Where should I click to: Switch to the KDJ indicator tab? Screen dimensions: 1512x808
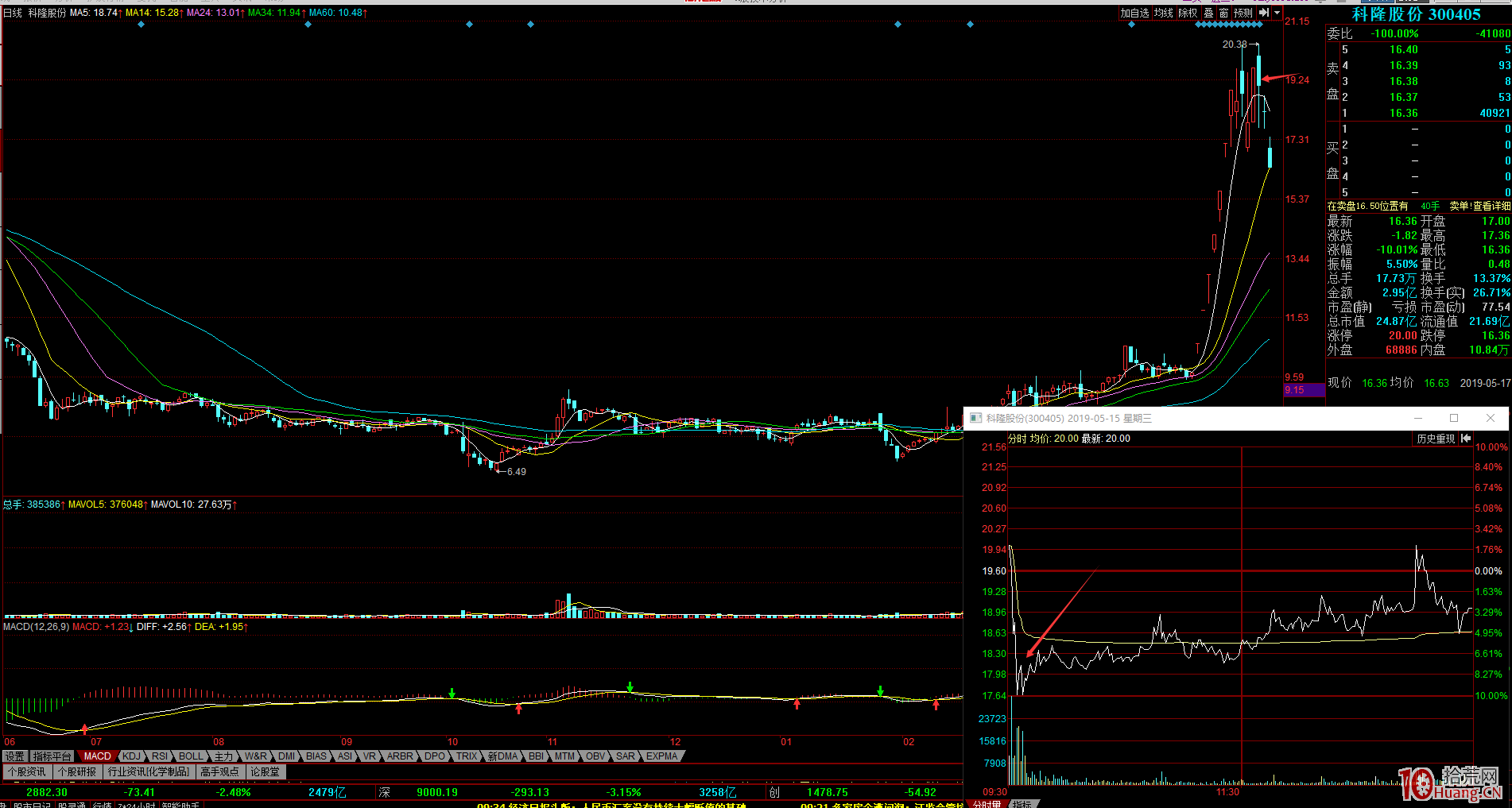131,756
